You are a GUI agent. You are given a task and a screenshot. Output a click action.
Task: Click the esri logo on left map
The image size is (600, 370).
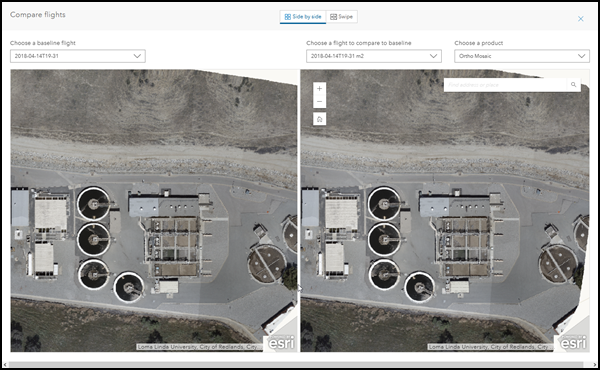(x=281, y=343)
